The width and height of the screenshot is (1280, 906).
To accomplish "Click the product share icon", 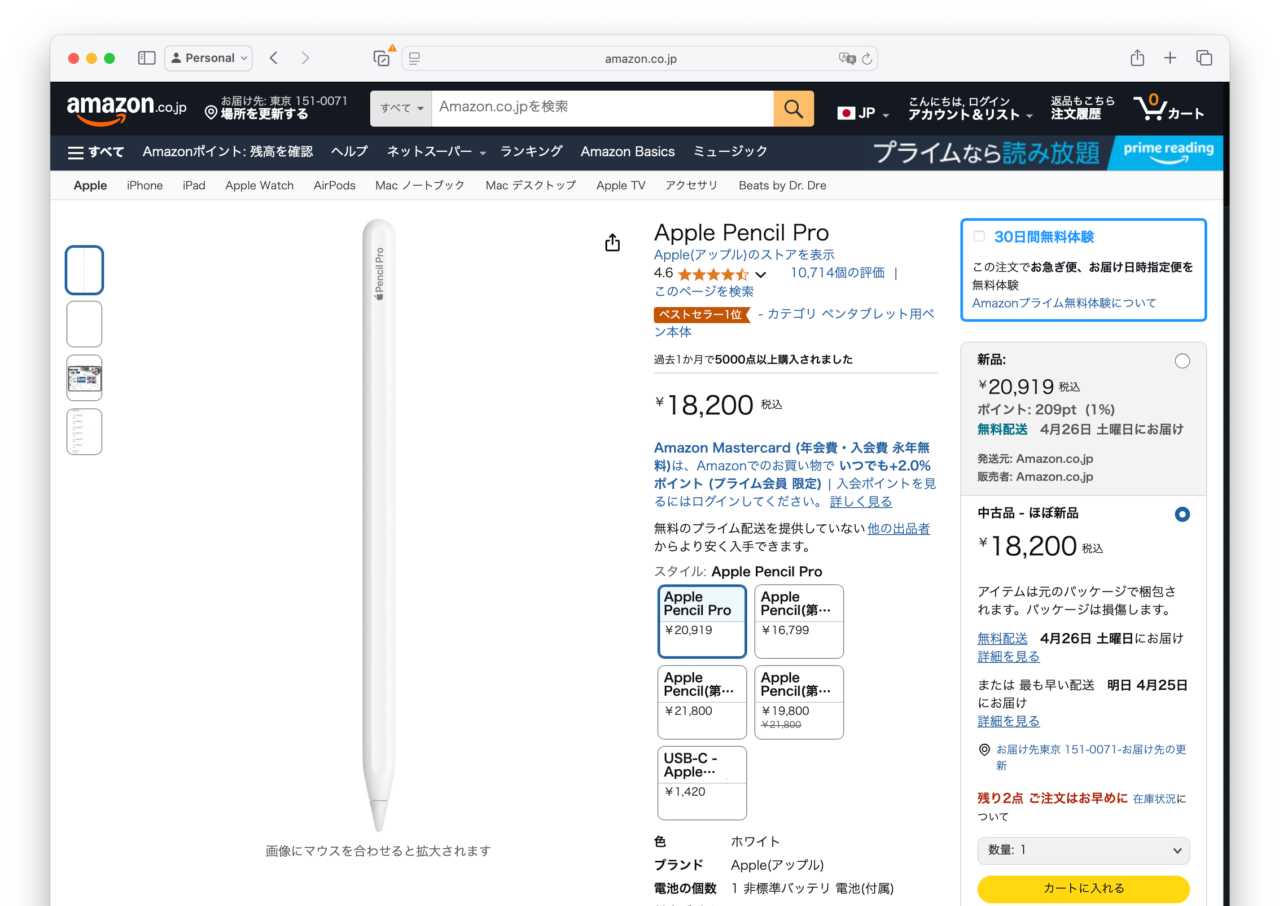I will point(613,243).
